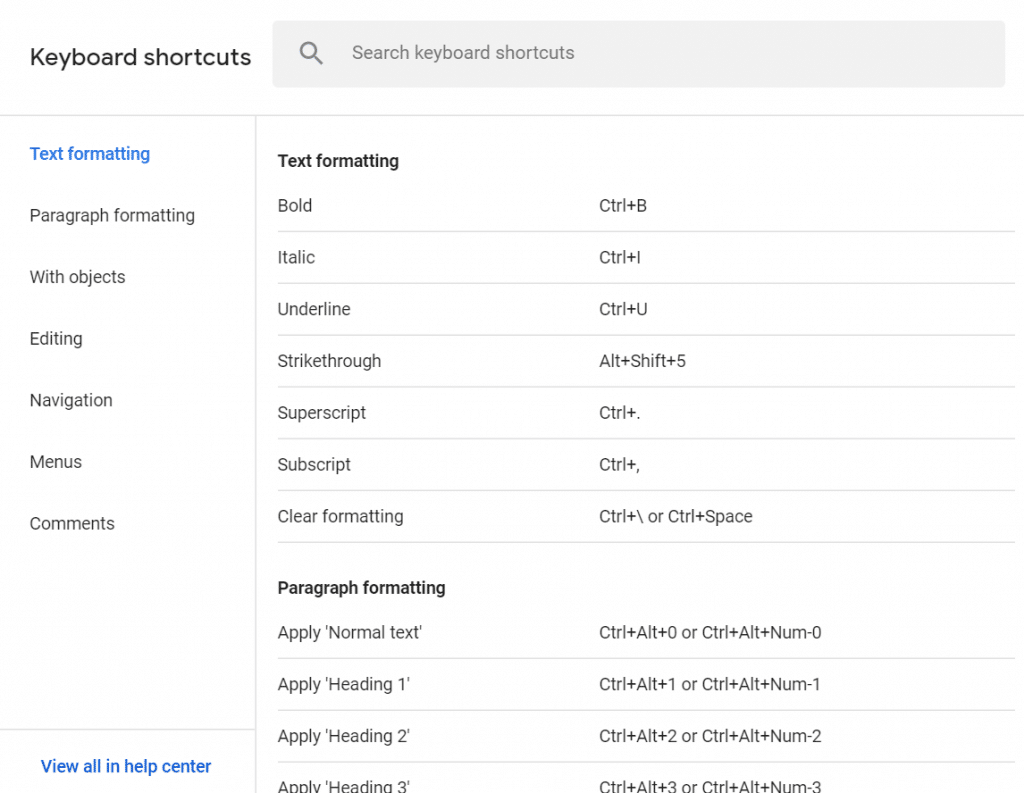
Task: Select the Editing category
Action: click(56, 339)
